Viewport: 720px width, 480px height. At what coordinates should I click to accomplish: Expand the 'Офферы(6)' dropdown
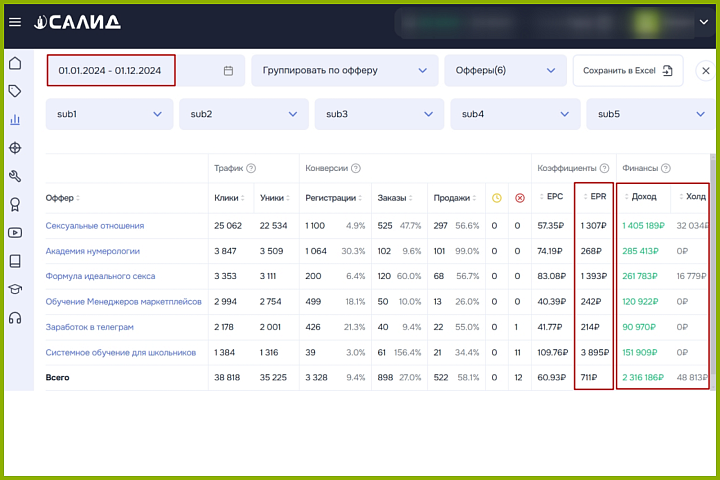point(504,71)
